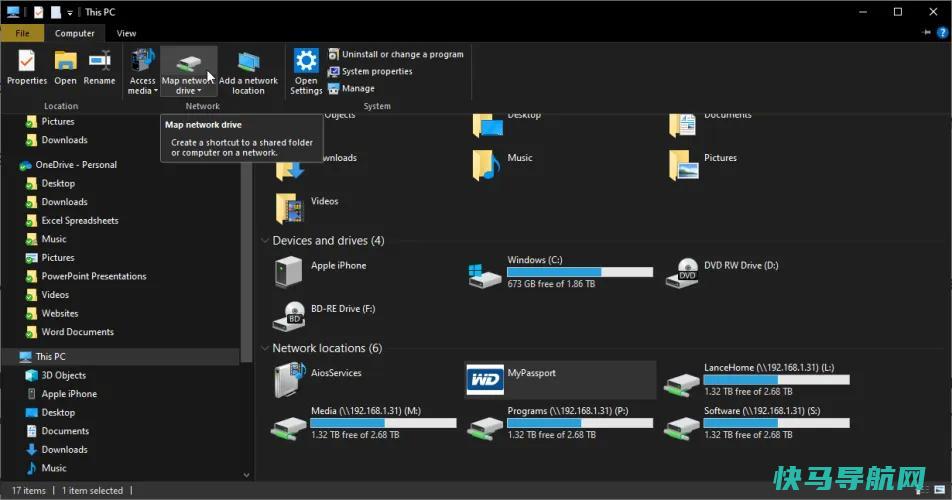
Task: Select the Media (M:) network drive
Action: (x=364, y=423)
